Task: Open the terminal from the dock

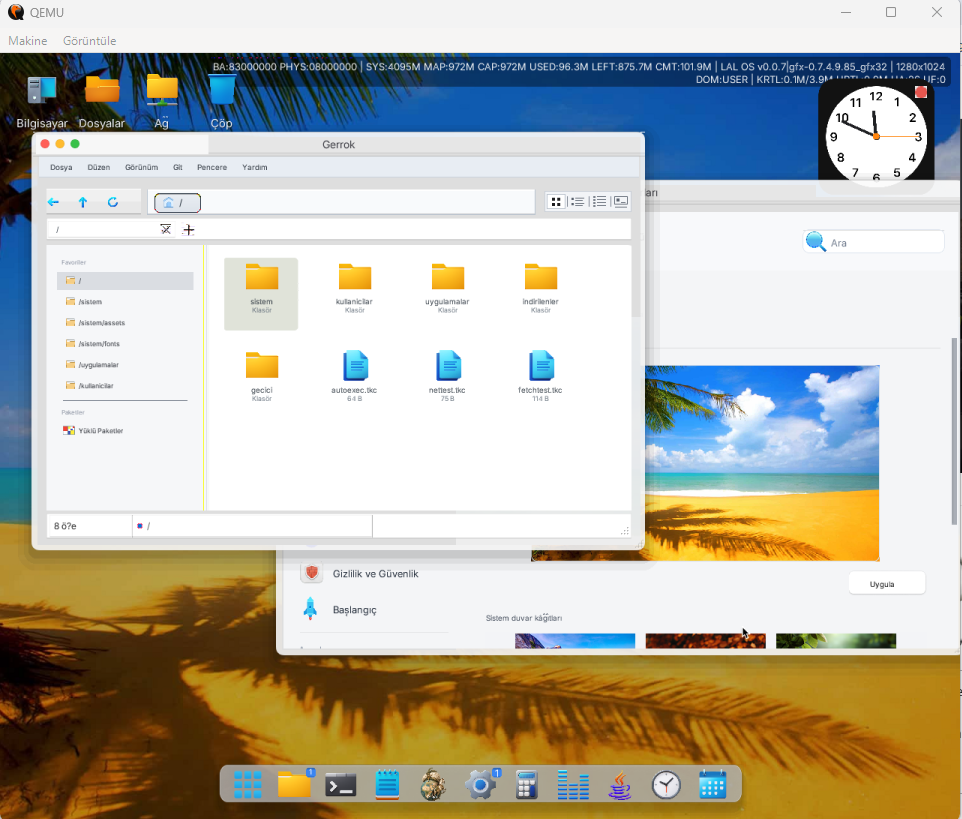Action: 341,785
